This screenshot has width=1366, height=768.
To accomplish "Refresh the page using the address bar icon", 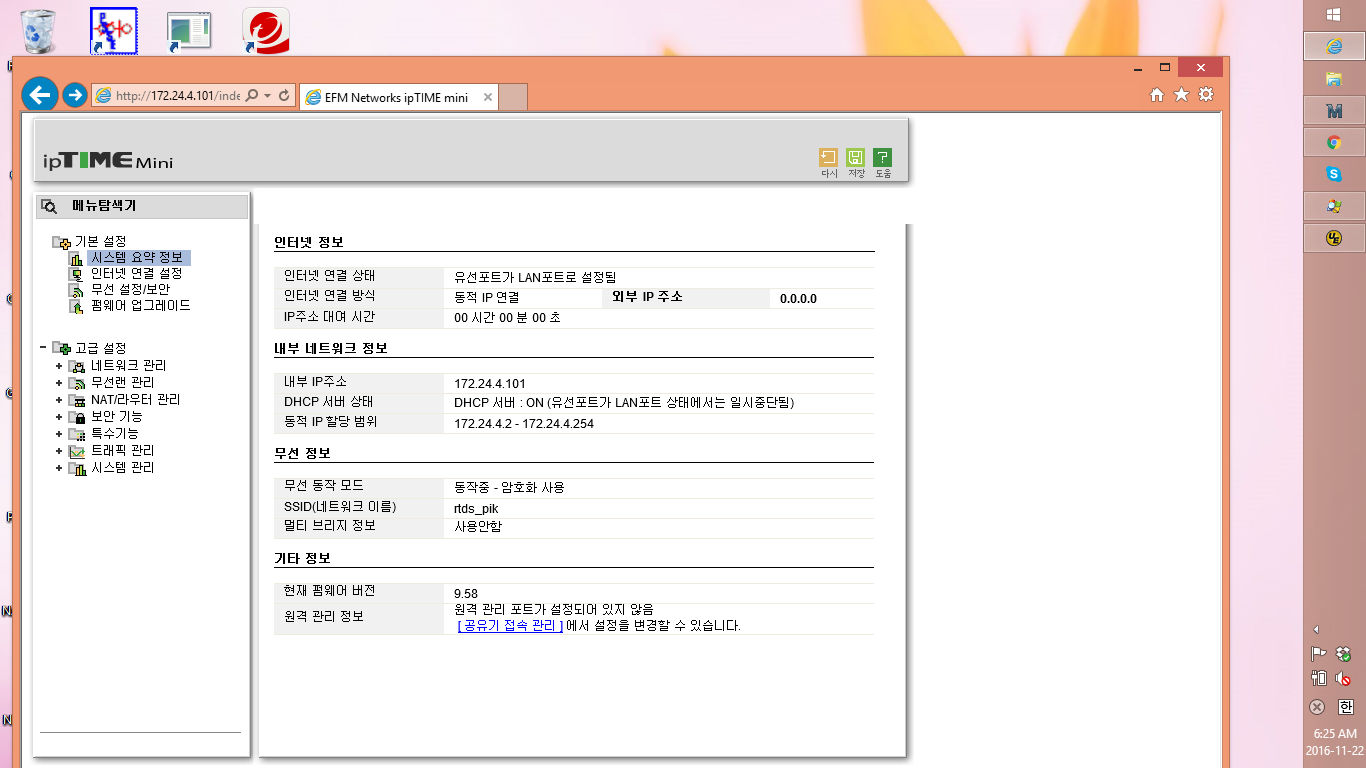I will [285, 95].
